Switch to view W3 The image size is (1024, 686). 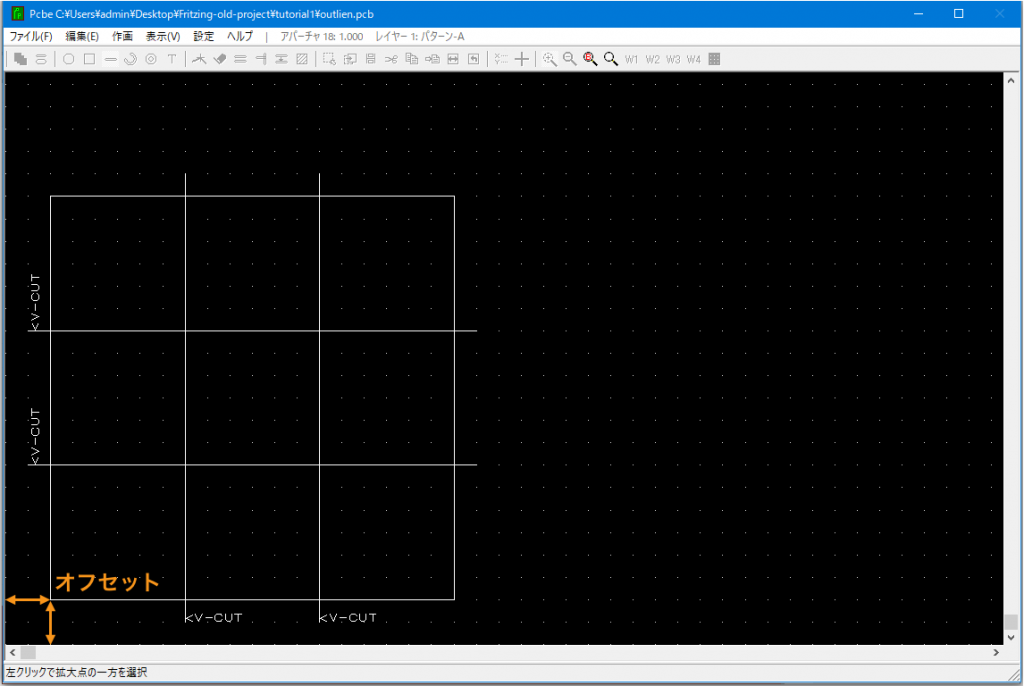coord(673,59)
